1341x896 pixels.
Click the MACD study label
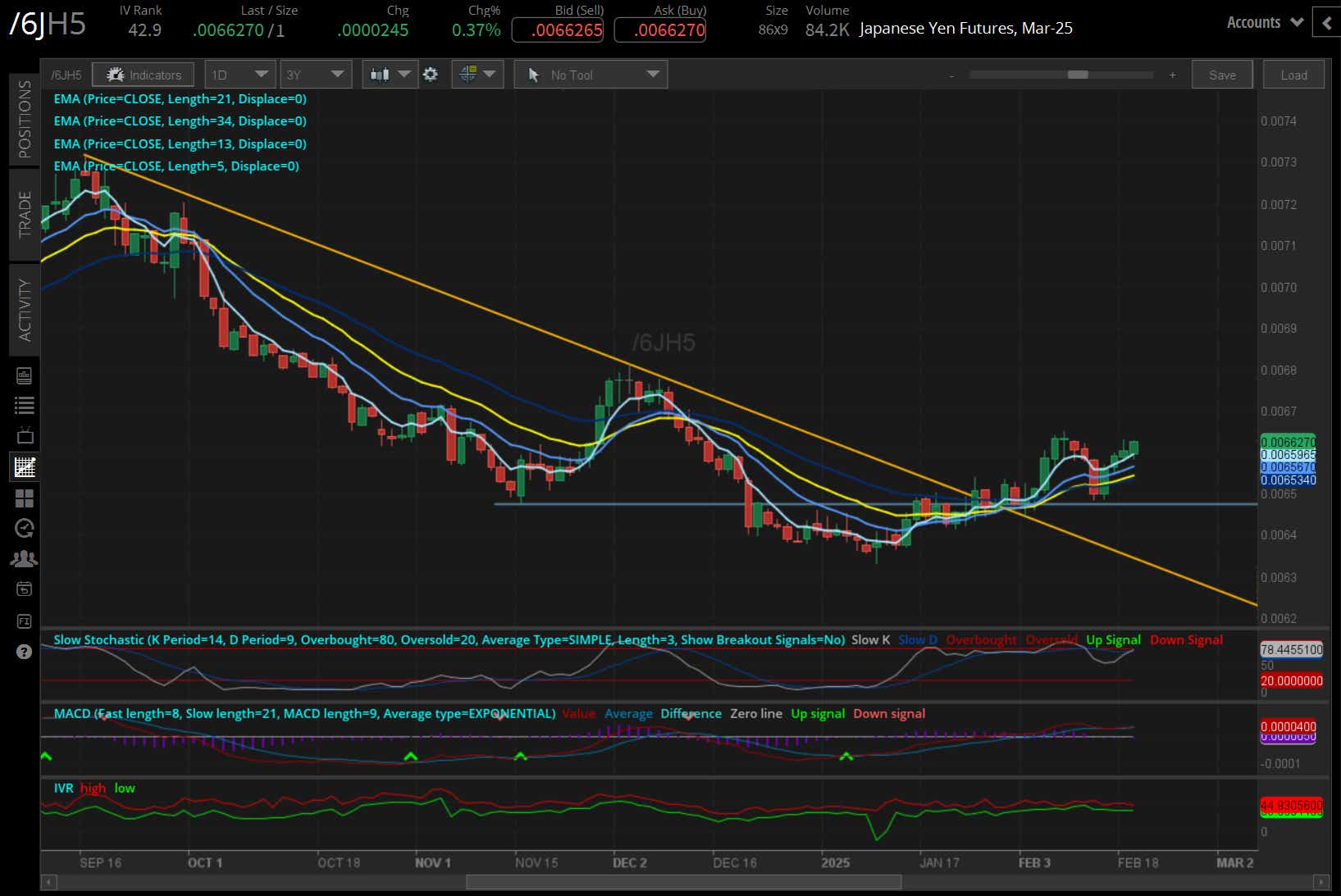tap(304, 714)
